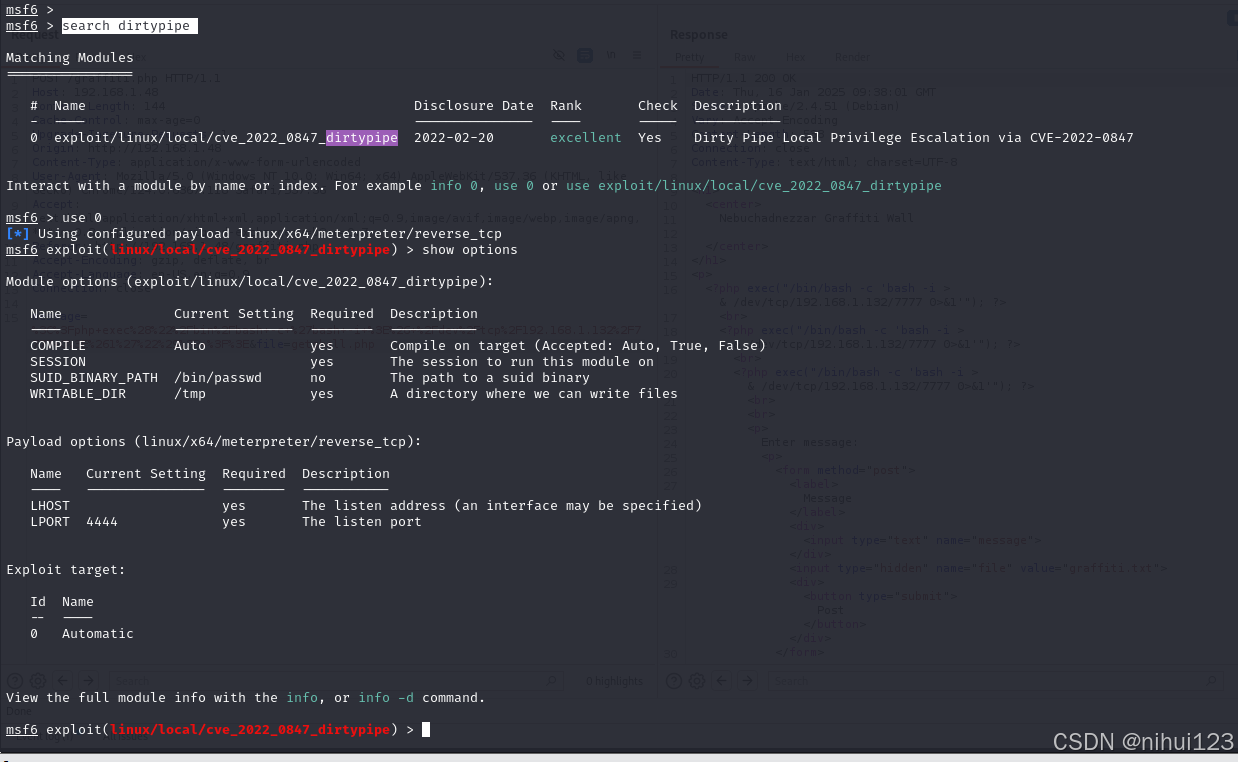Switch to the Raw tab in background Response panel
The height and width of the screenshot is (762, 1238).
click(744, 57)
